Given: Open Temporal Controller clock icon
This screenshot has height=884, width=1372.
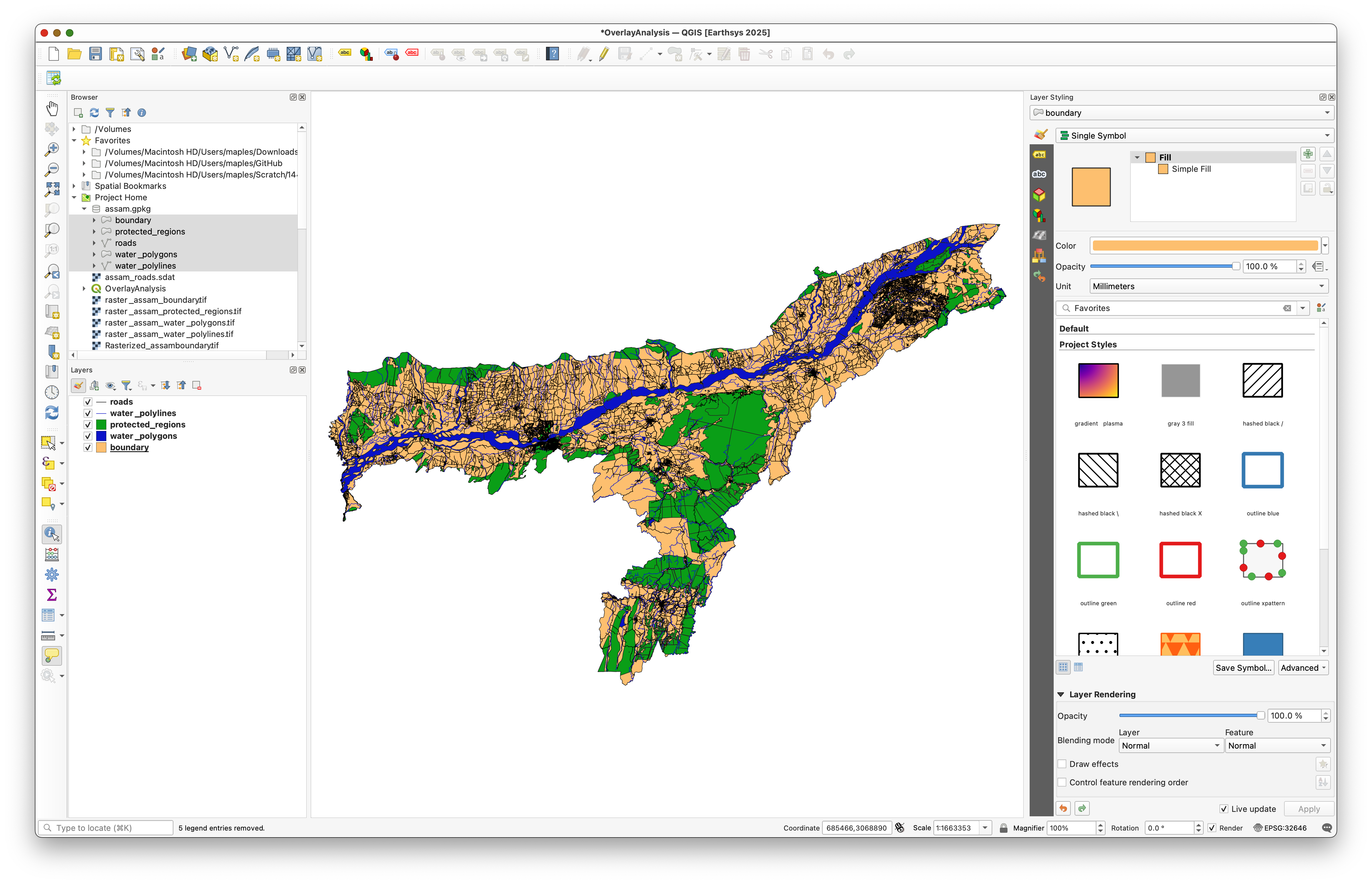Looking at the screenshot, I should pyautogui.click(x=52, y=393).
